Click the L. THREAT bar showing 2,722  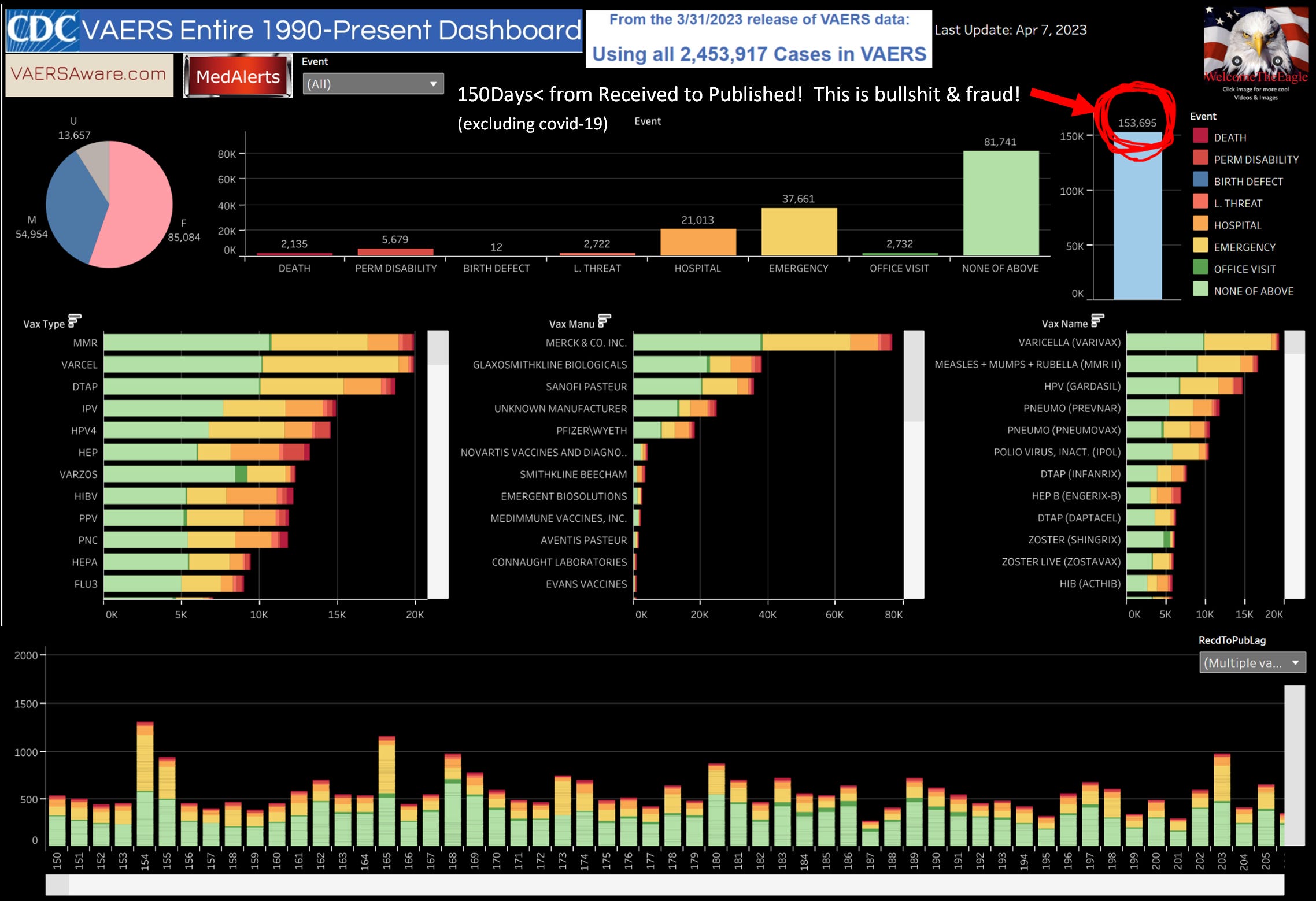coord(597,254)
